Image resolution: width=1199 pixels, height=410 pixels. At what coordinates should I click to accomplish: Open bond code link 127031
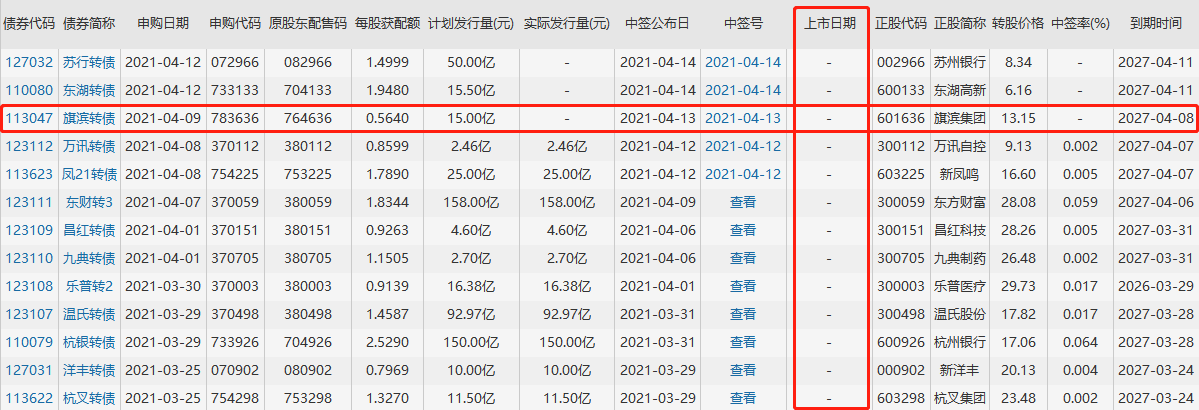pos(29,370)
